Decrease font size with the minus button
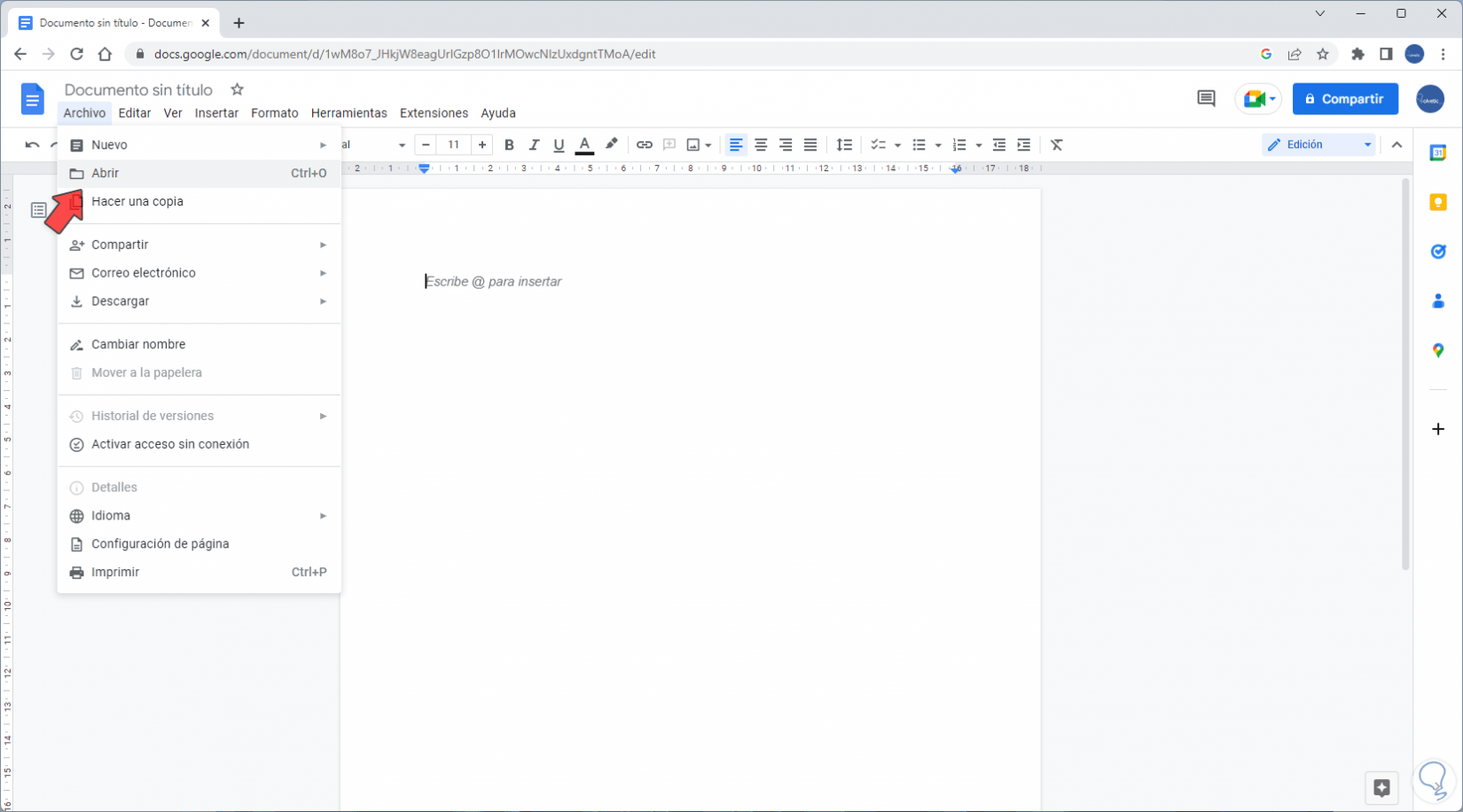Screen dimensions: 1463x812 (x=426, y=144)
